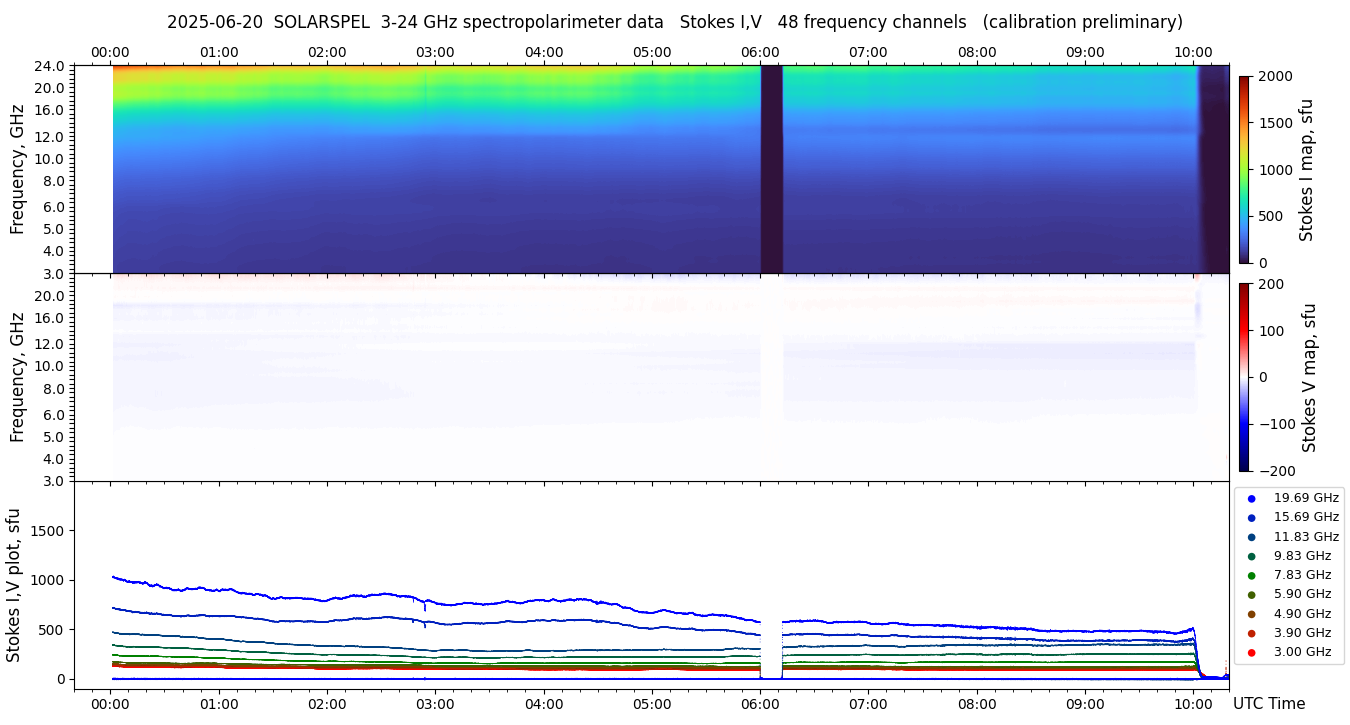Click the 'Stokes I,V plot, sfu' axis label
Viewport: 1350px width, 725px height.
(14, 584)
